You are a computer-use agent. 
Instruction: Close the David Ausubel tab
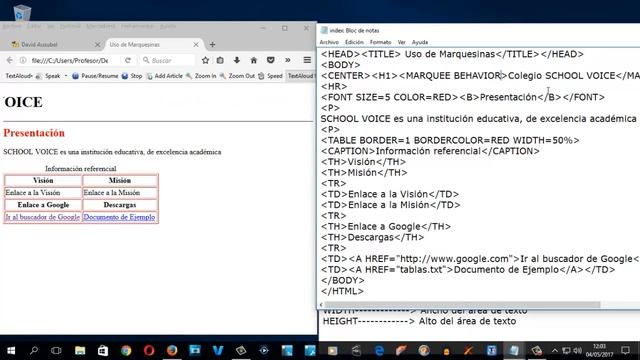97,44
